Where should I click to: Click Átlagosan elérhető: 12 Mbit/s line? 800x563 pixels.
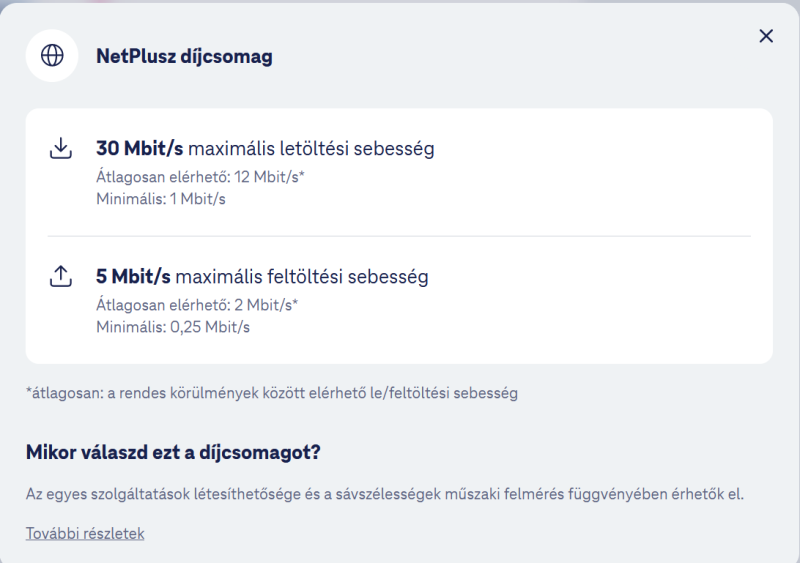click(200, 177)
